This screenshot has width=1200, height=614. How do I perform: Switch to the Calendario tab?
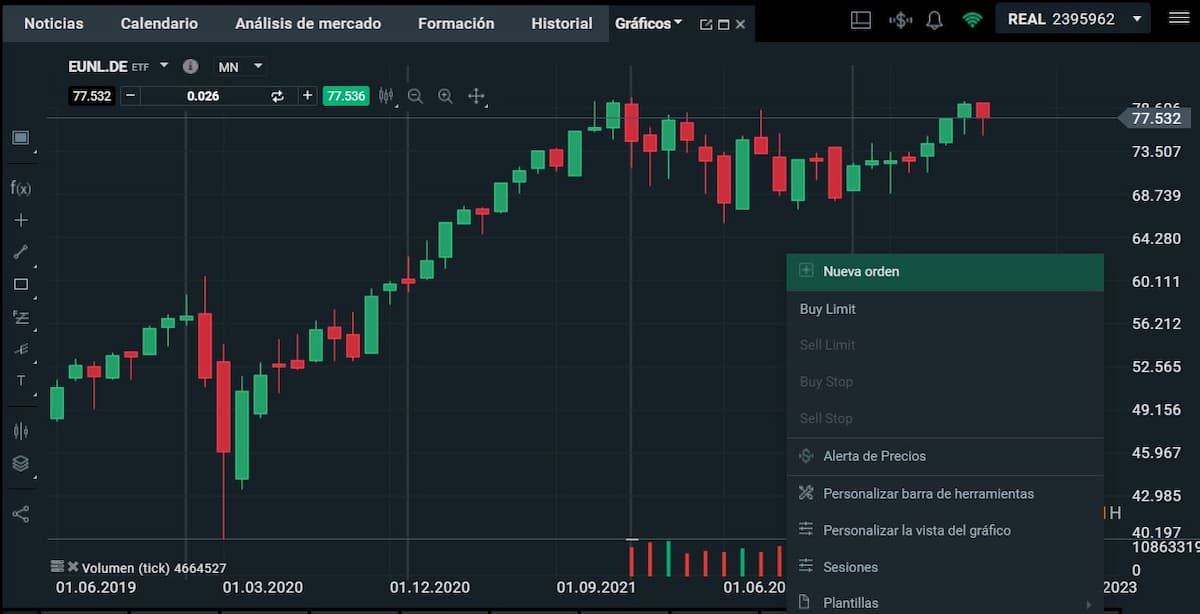pos(159,23)
